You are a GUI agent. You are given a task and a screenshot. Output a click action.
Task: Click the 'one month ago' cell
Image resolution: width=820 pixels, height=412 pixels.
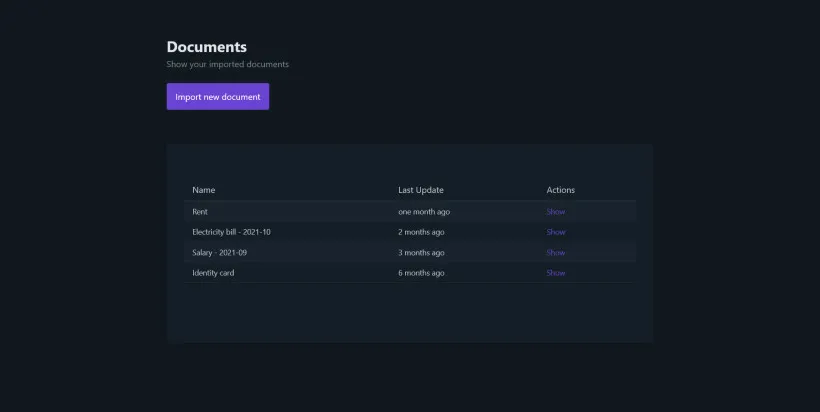[424, 212]
